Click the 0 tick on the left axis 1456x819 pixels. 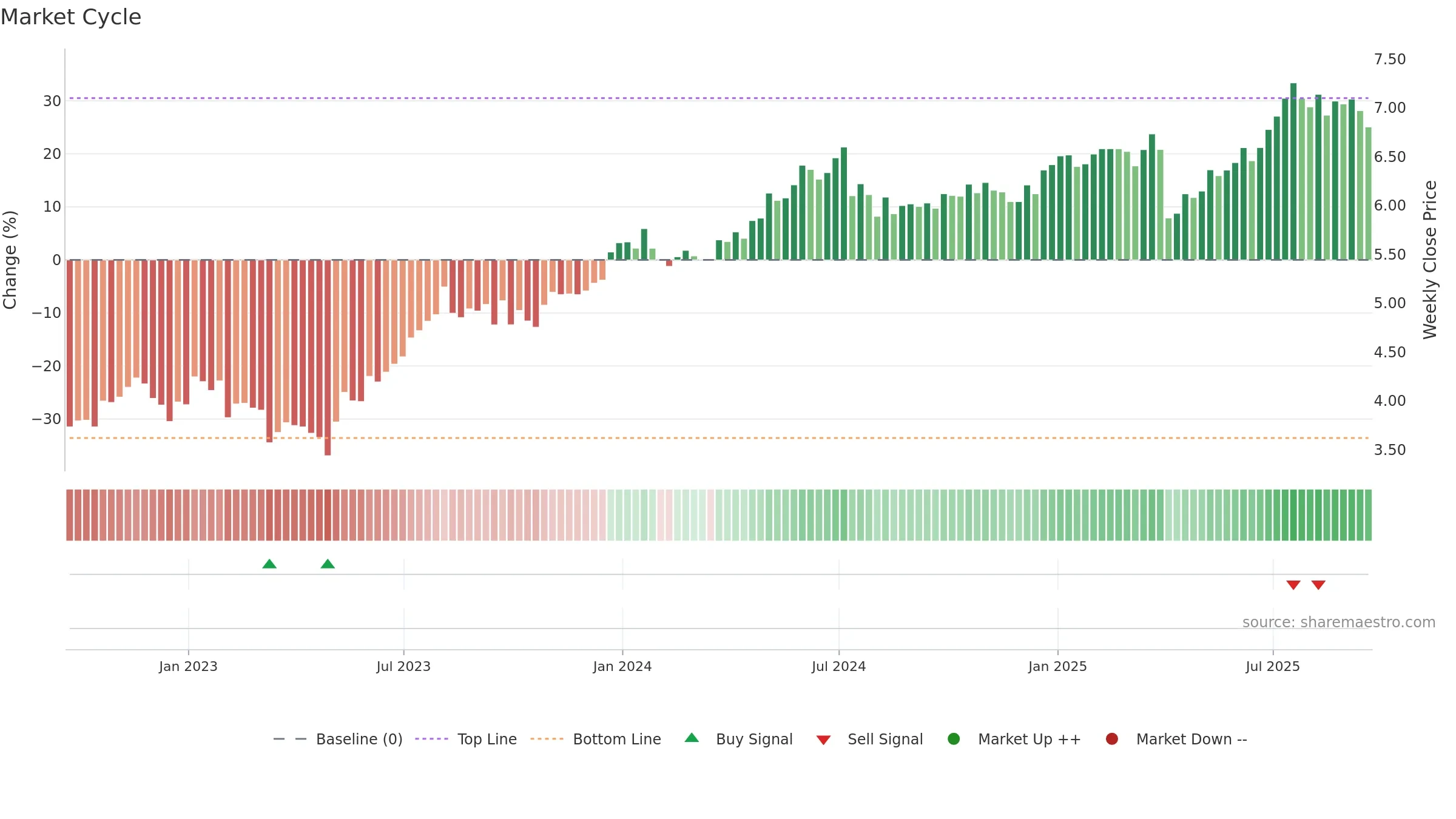57,260
